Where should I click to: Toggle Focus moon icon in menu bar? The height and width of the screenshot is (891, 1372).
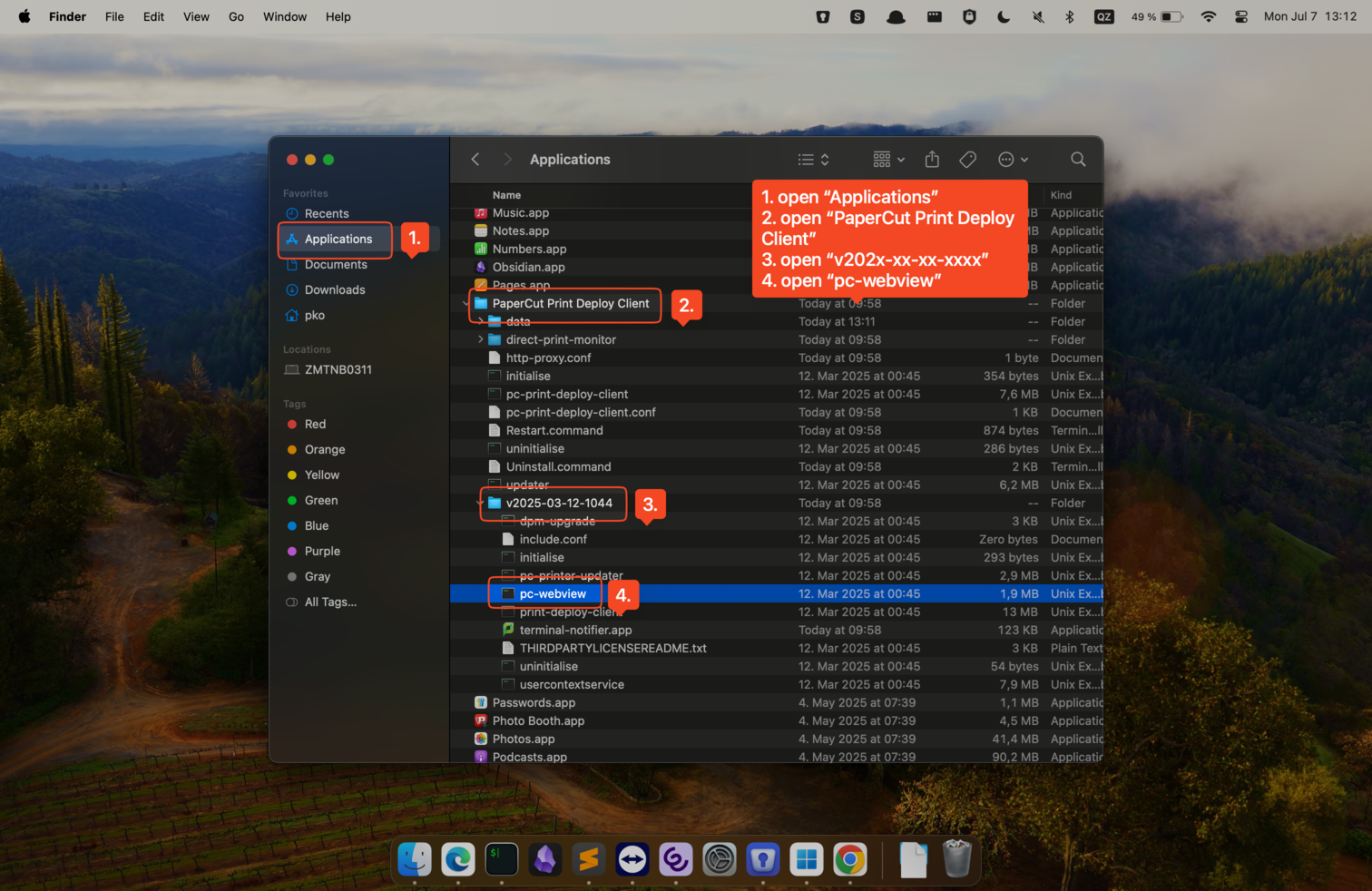coord(1004,16)
